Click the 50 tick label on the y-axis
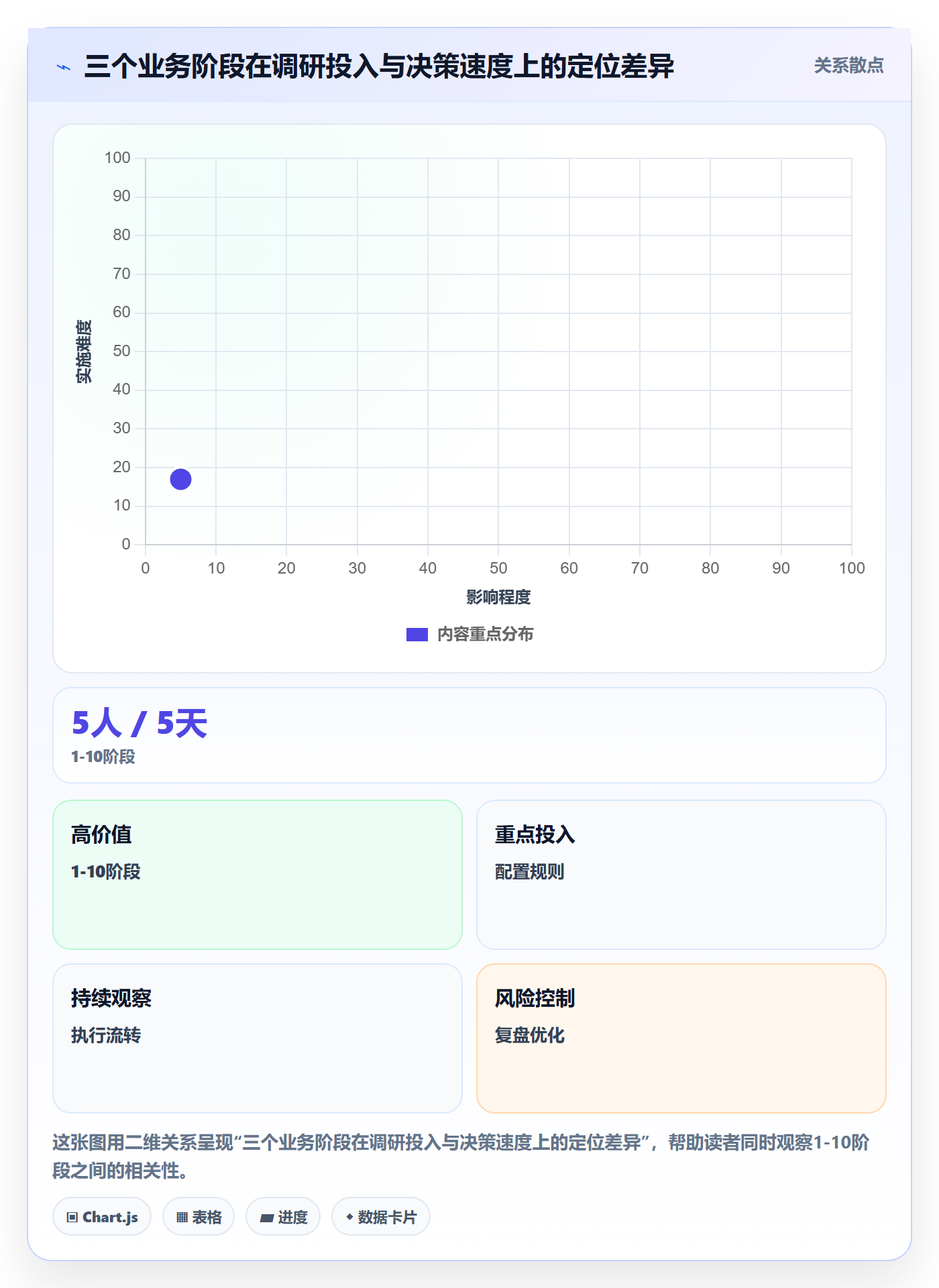The image size is (939, 1288). [121, 351]
